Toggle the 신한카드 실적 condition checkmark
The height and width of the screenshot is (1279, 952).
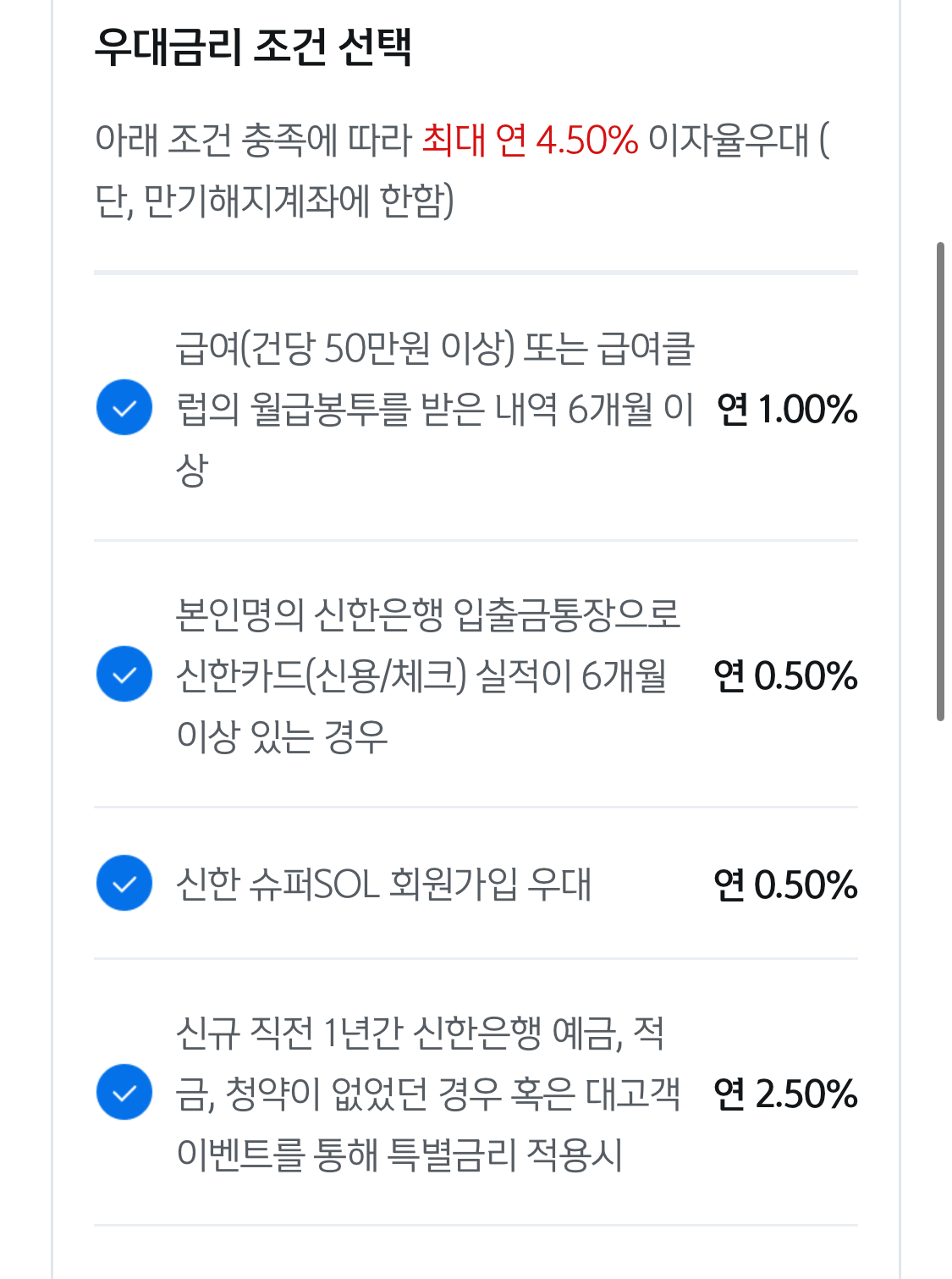(x=124, y=674)
